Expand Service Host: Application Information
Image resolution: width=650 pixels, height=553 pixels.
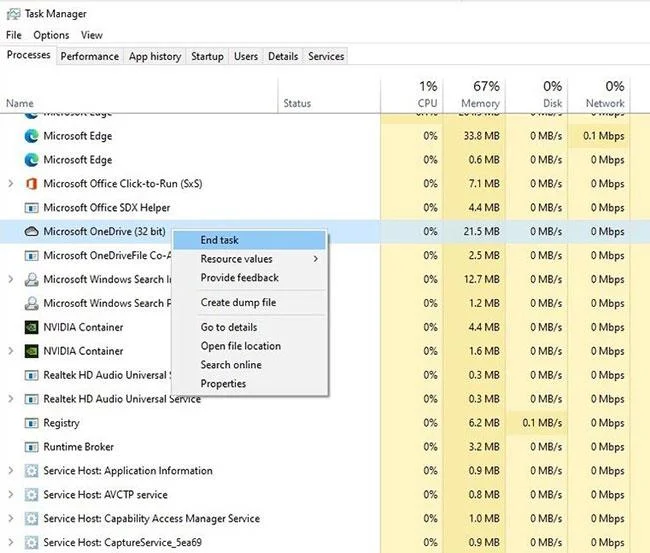[x=11, y=471]
